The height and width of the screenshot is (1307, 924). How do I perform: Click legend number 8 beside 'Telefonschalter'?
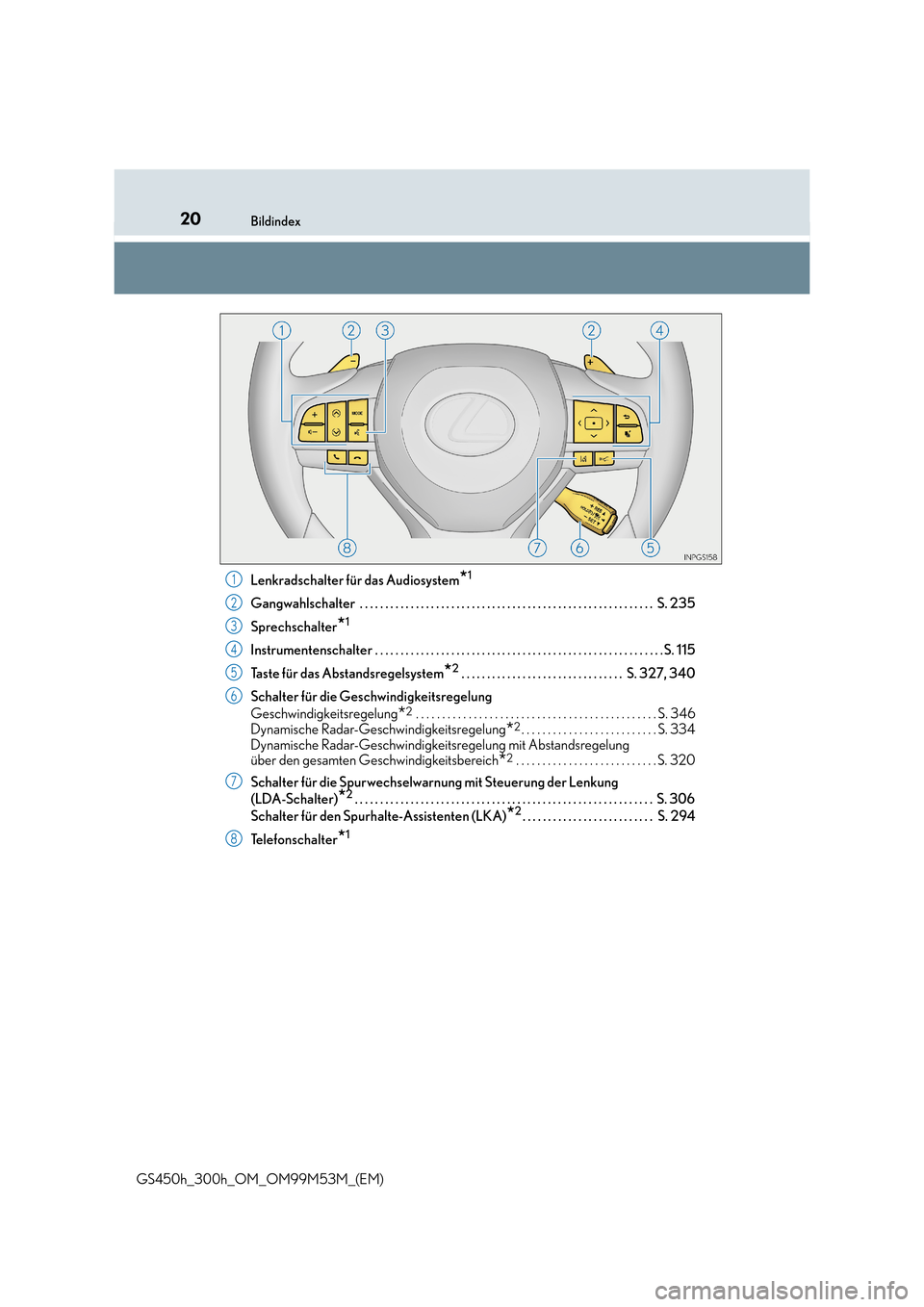click(x=234, y=838)
